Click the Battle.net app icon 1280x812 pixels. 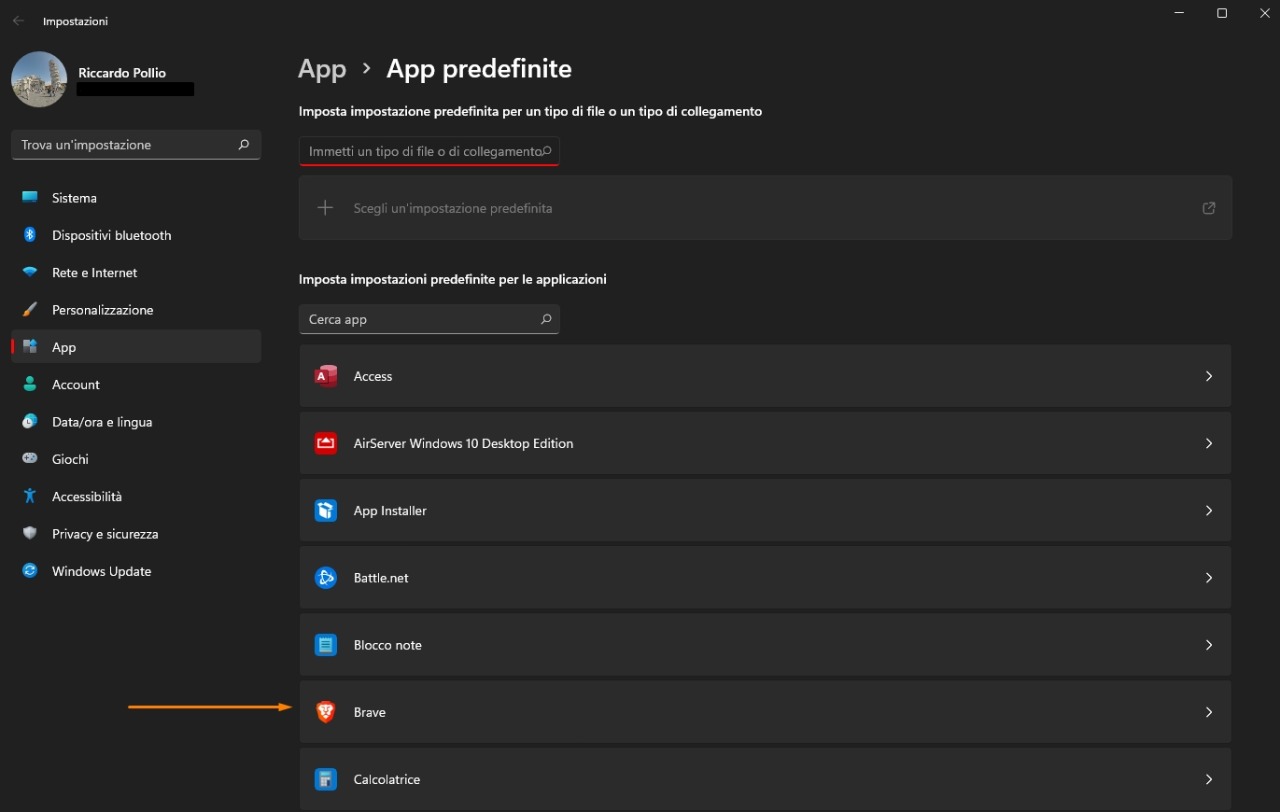click(x=326, y=578)
